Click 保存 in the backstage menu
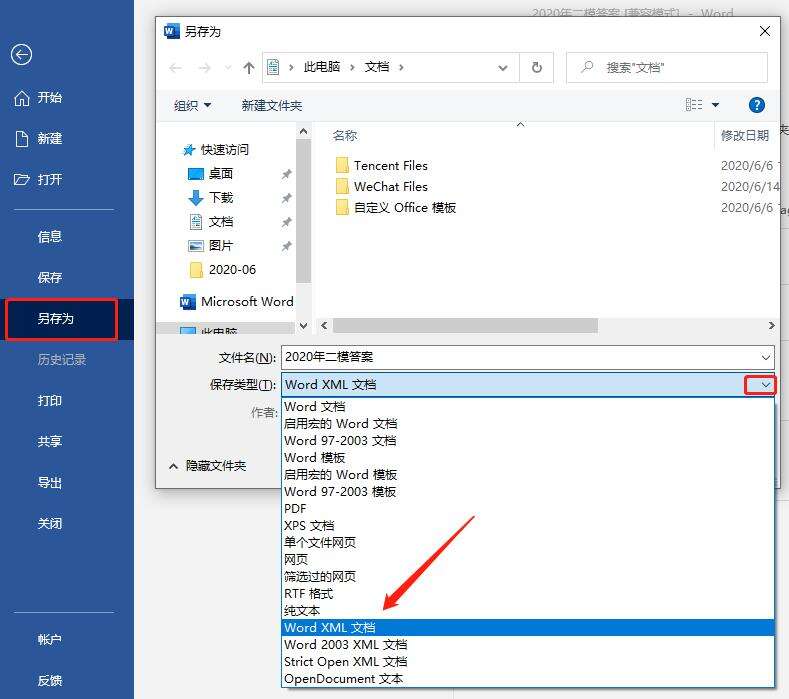The image size is (789, 699). pos(49,277)
